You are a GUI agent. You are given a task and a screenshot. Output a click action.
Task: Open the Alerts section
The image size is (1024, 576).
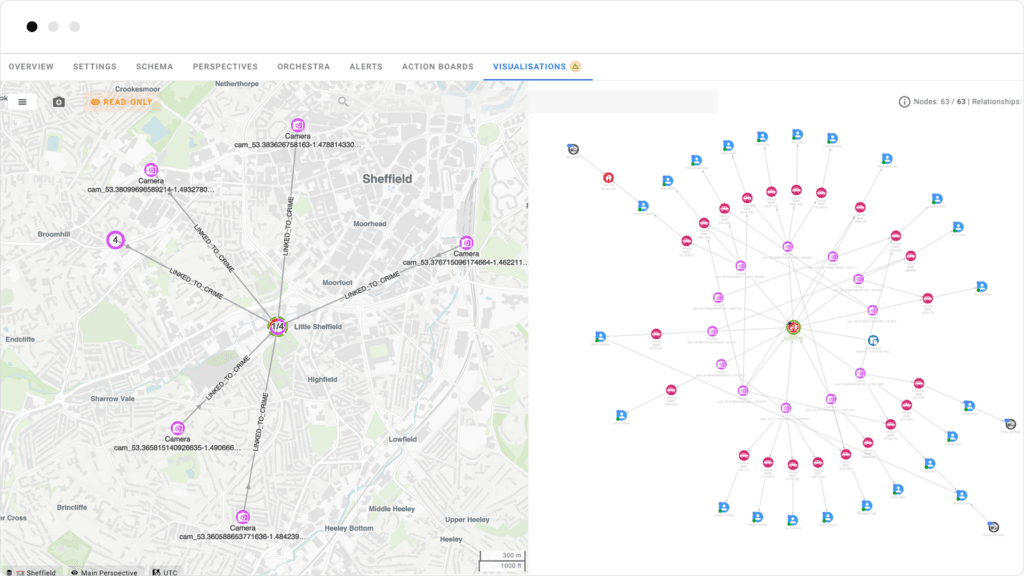(x=365, y=66)
